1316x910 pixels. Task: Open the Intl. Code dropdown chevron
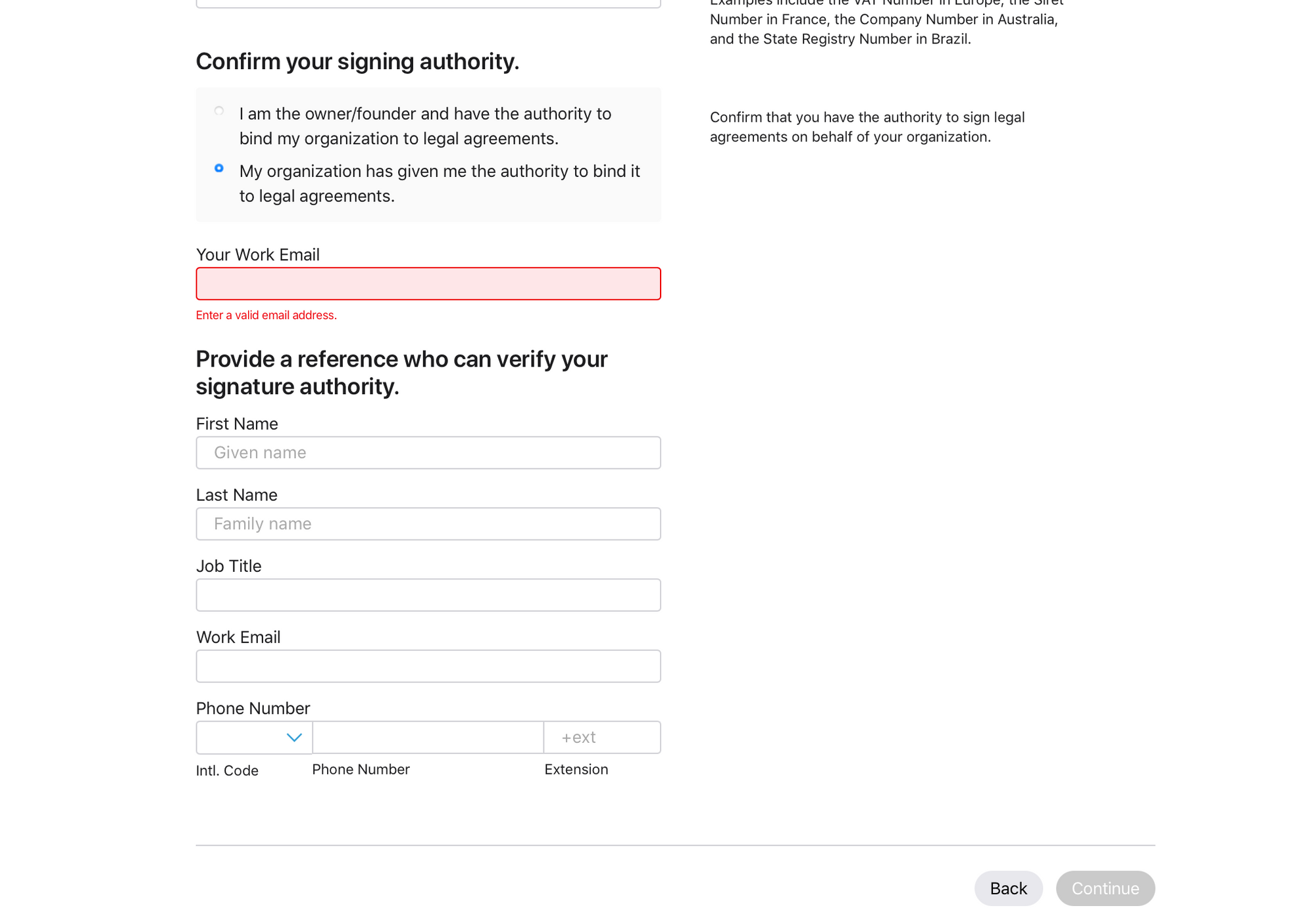pyautogui.click(x=294, y=738)
